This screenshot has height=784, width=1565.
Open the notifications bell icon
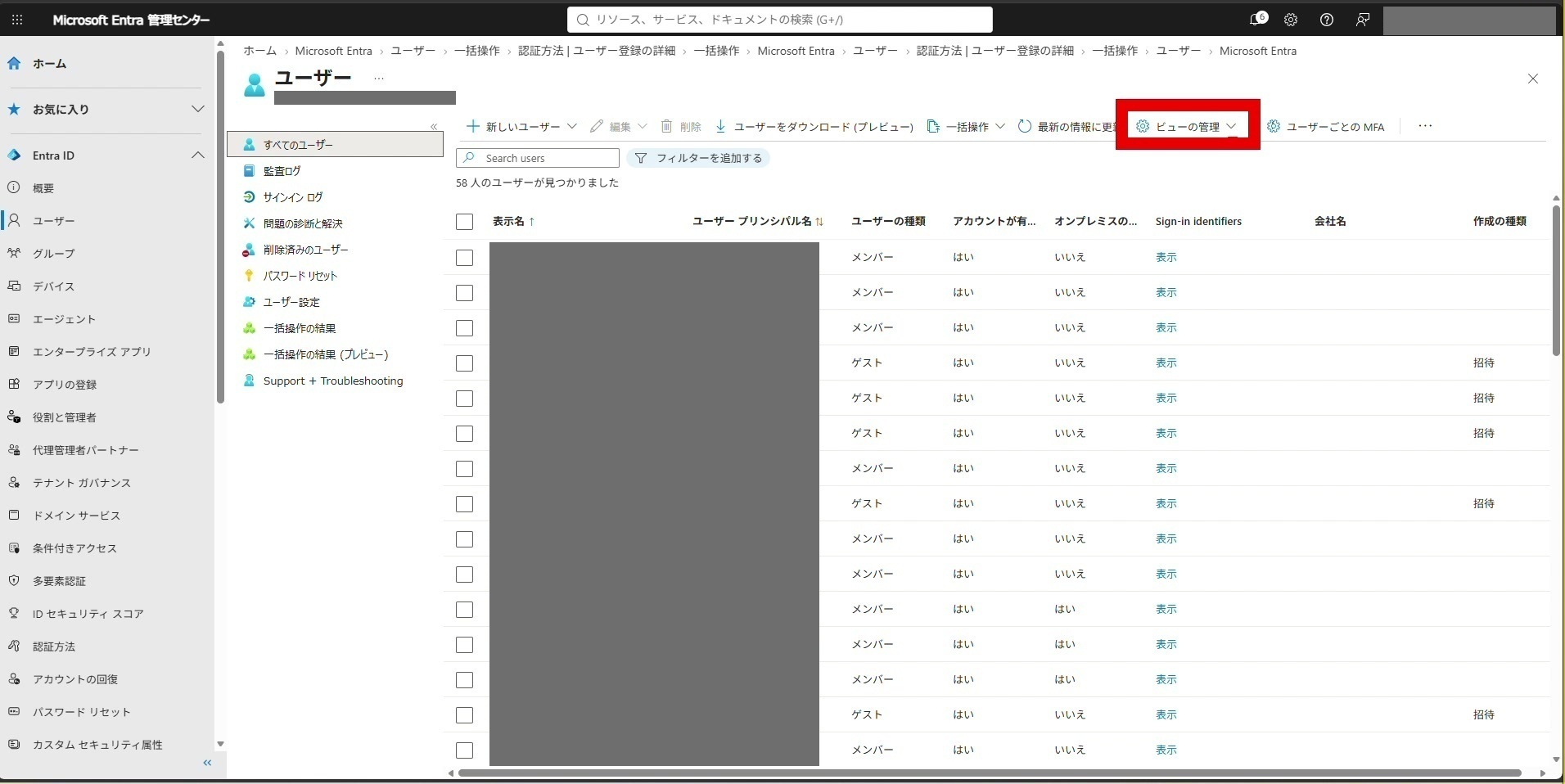[1257, 20]
